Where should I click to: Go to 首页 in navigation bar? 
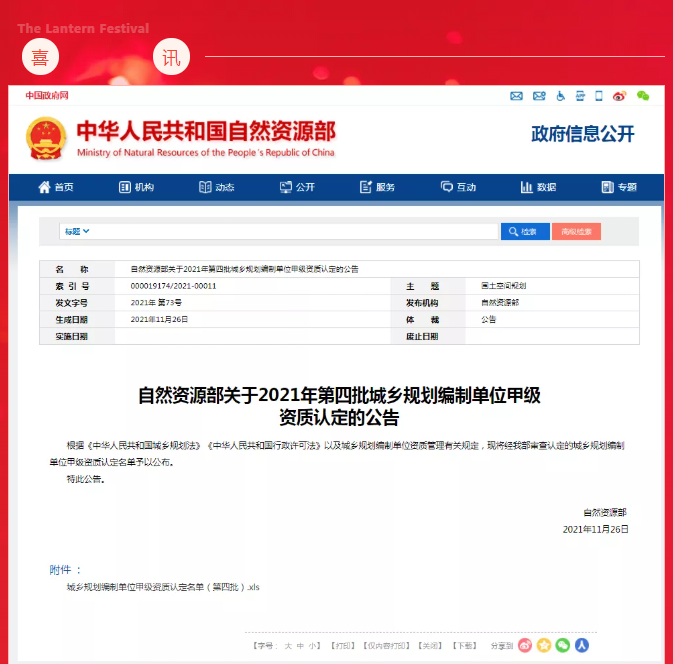(56, 187)
